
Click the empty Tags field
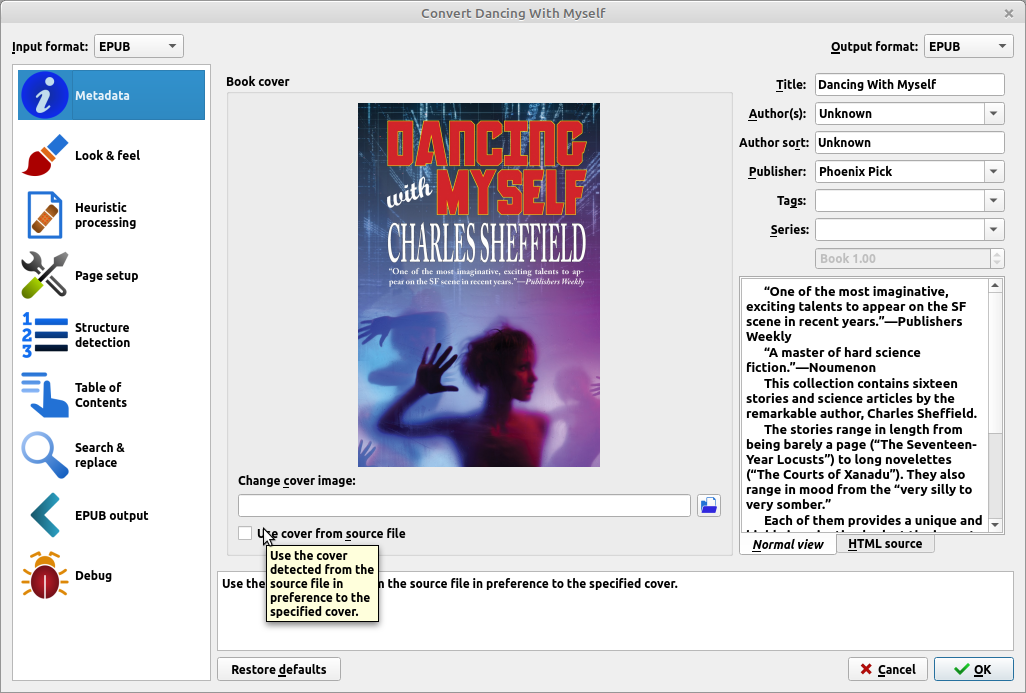[900, 201]
